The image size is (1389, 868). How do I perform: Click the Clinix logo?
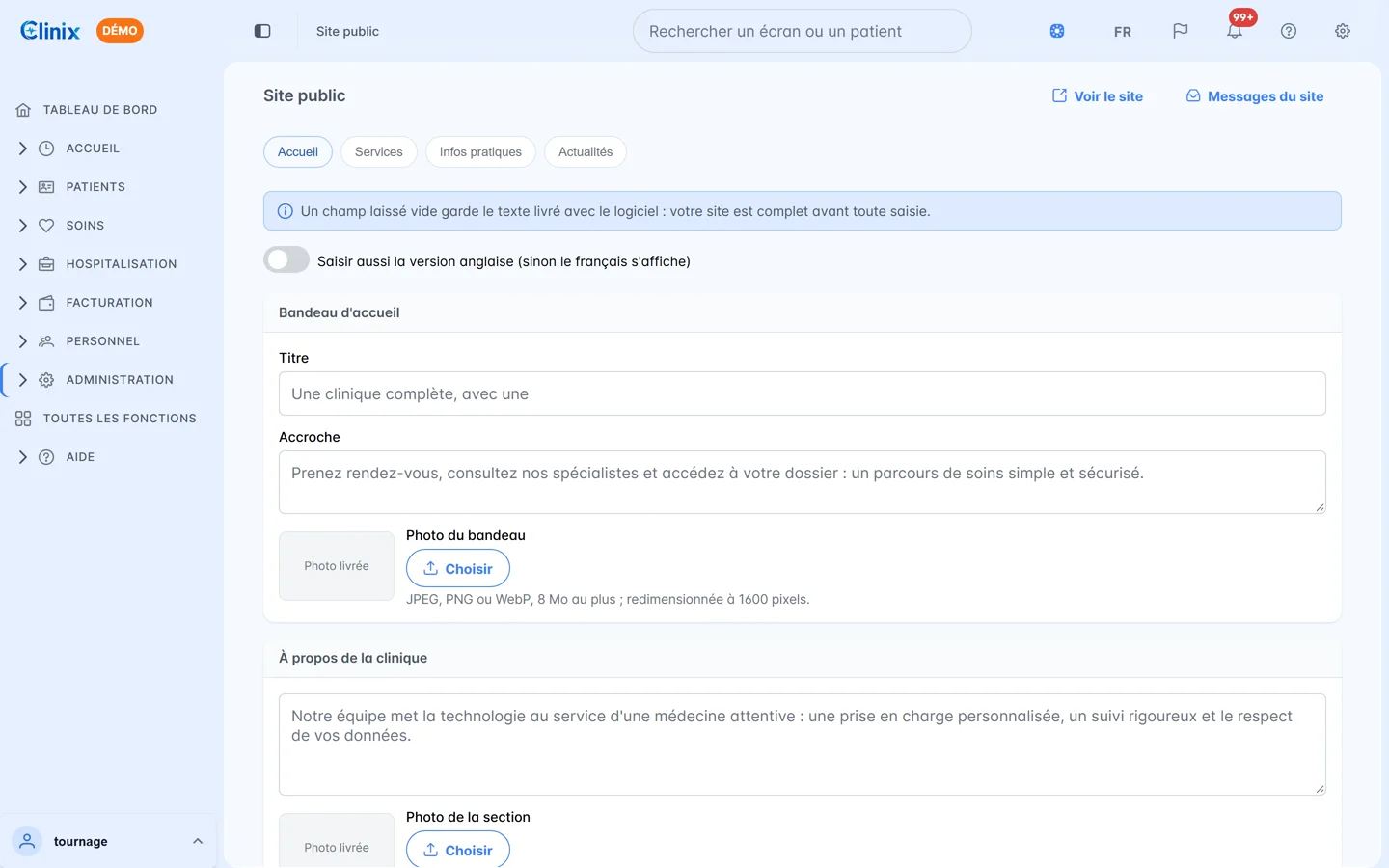50,31
